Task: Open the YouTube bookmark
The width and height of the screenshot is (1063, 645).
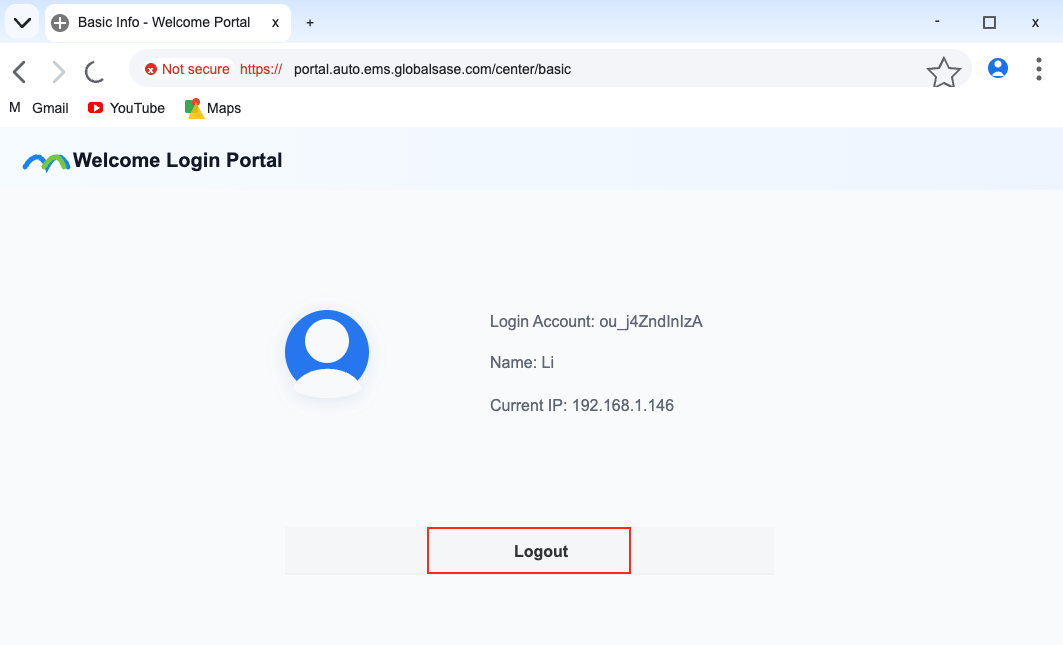Action: [126, 108]
